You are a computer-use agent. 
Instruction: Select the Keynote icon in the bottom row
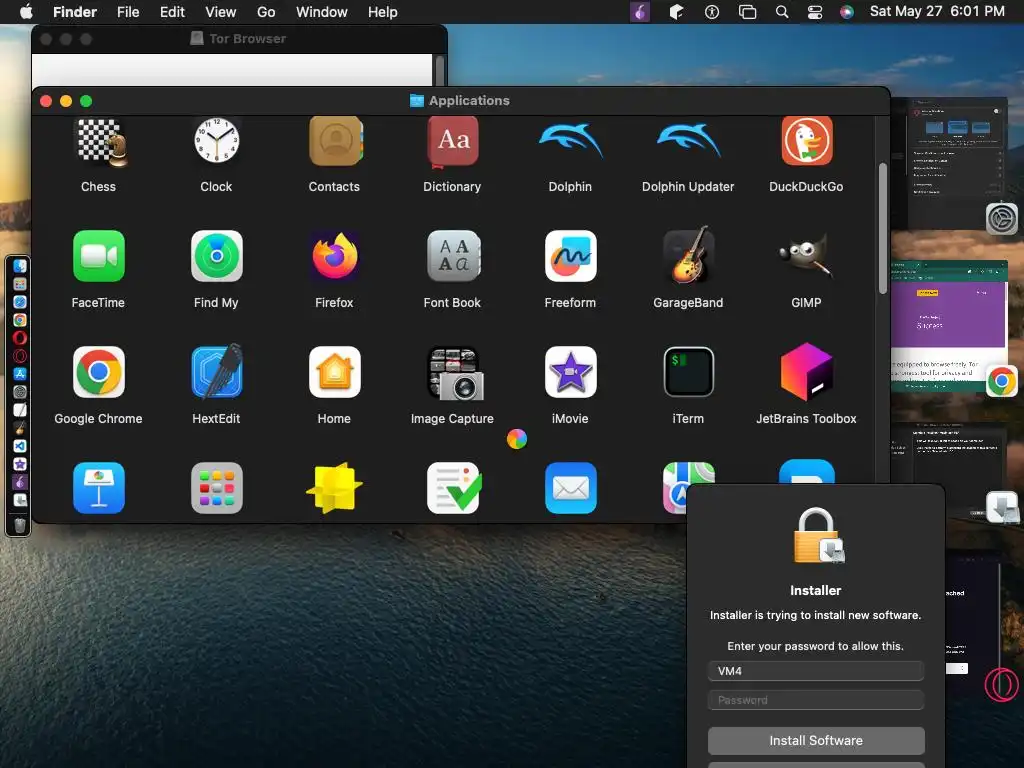(99, 488)
